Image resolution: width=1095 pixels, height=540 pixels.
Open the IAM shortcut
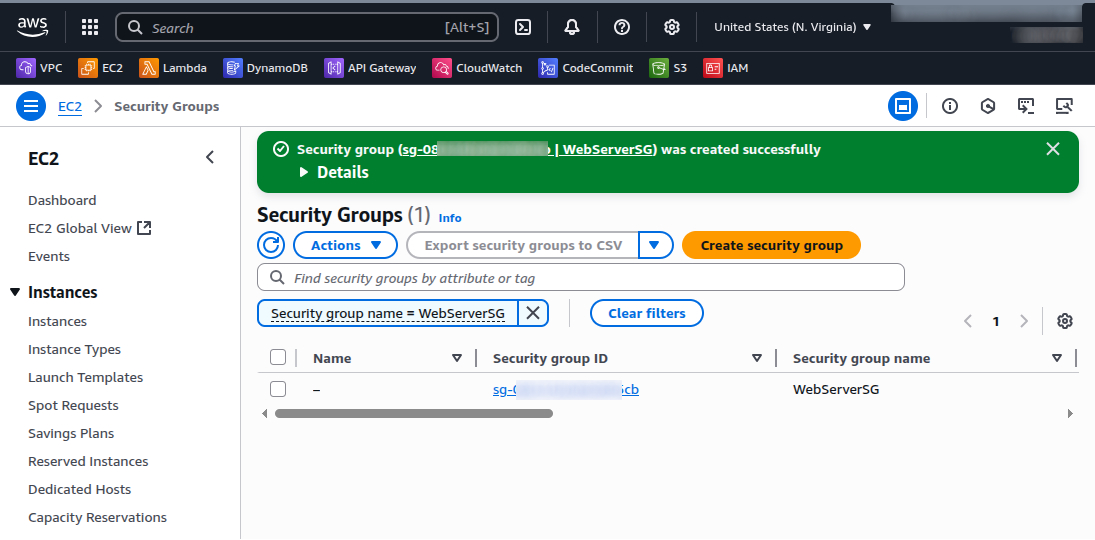point(726,68)
